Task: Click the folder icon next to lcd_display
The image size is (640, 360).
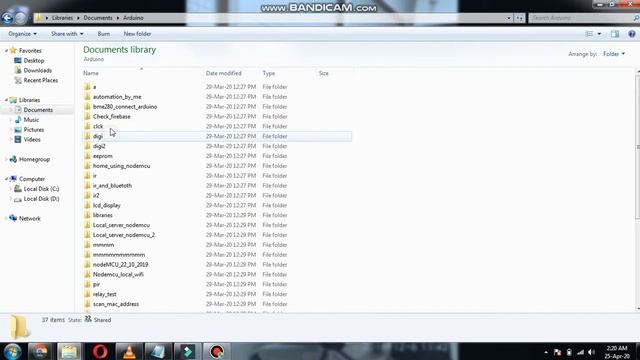Action: coord(87,205)
